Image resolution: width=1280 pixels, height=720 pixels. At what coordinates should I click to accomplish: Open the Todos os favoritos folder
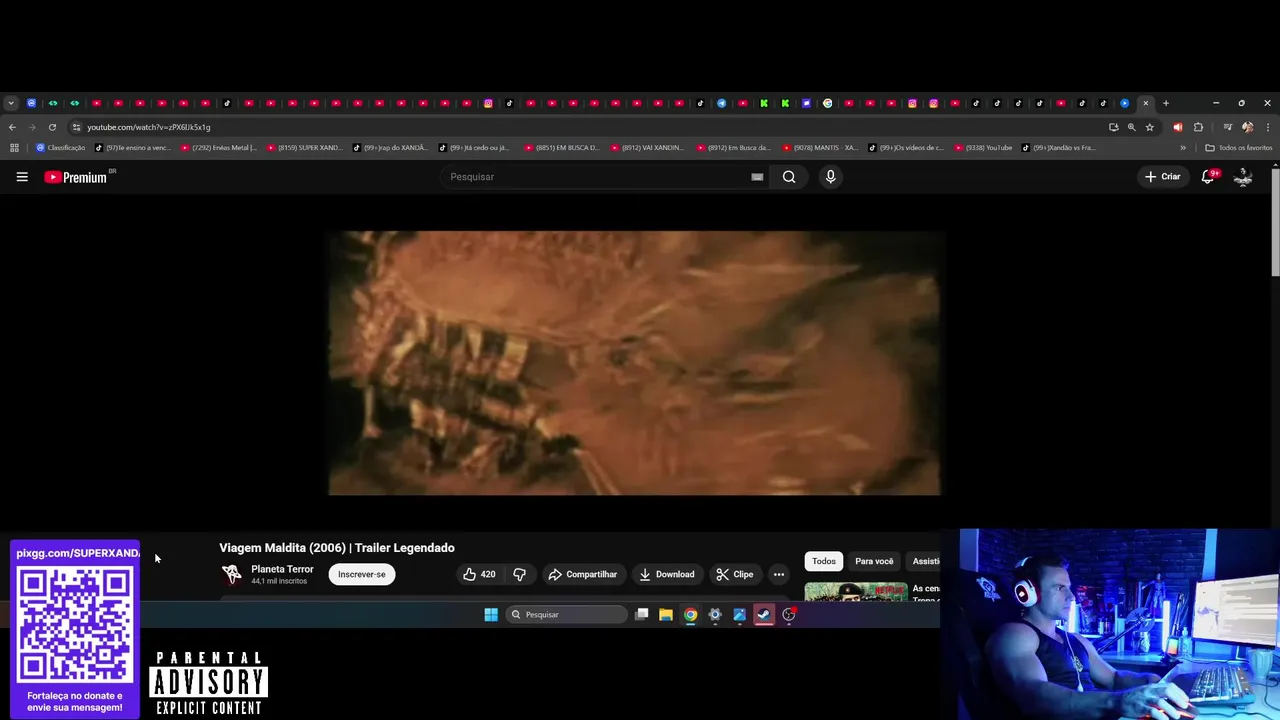1239,148
